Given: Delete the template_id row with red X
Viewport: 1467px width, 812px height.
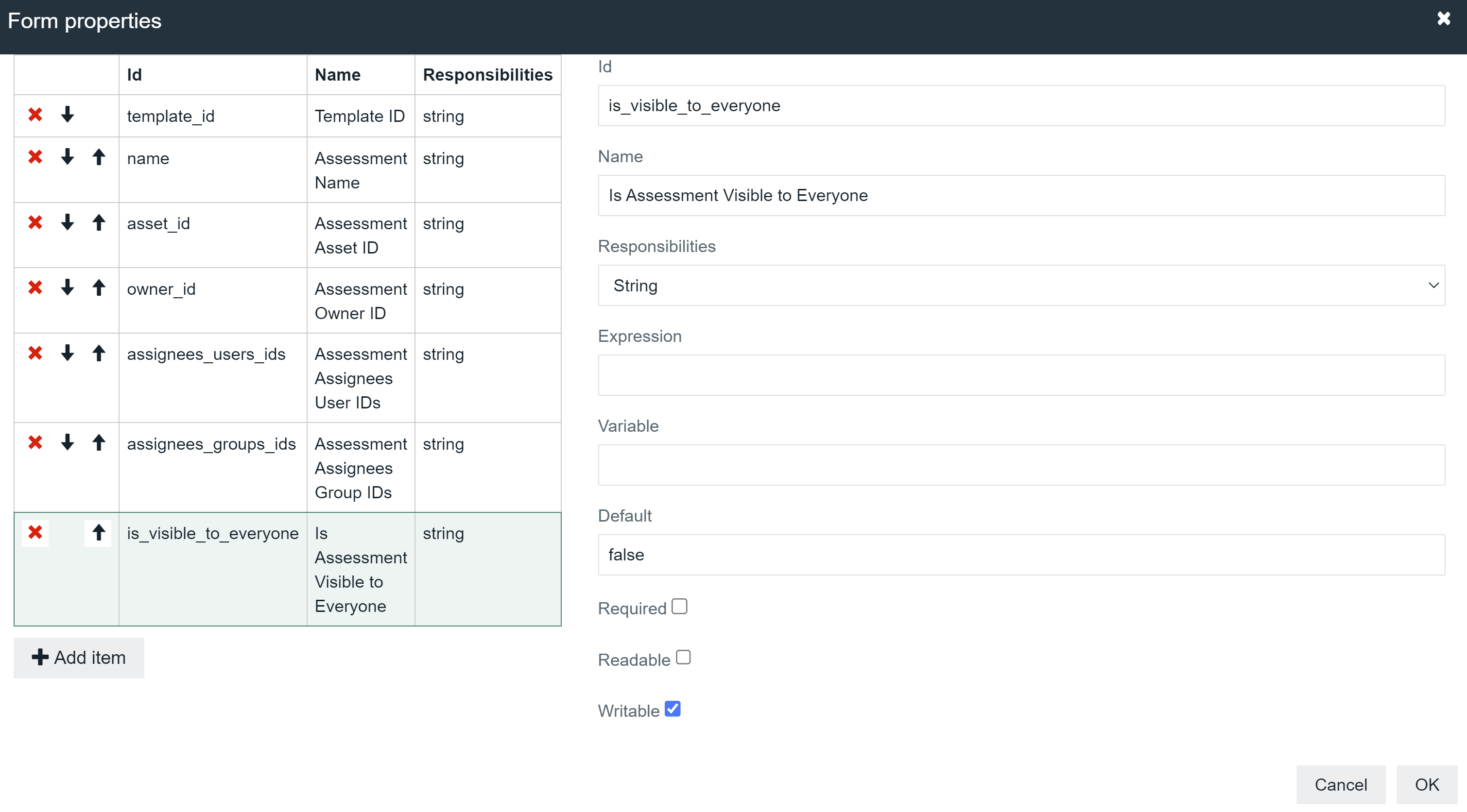Looking at the screenshot, I should point(35,115).
